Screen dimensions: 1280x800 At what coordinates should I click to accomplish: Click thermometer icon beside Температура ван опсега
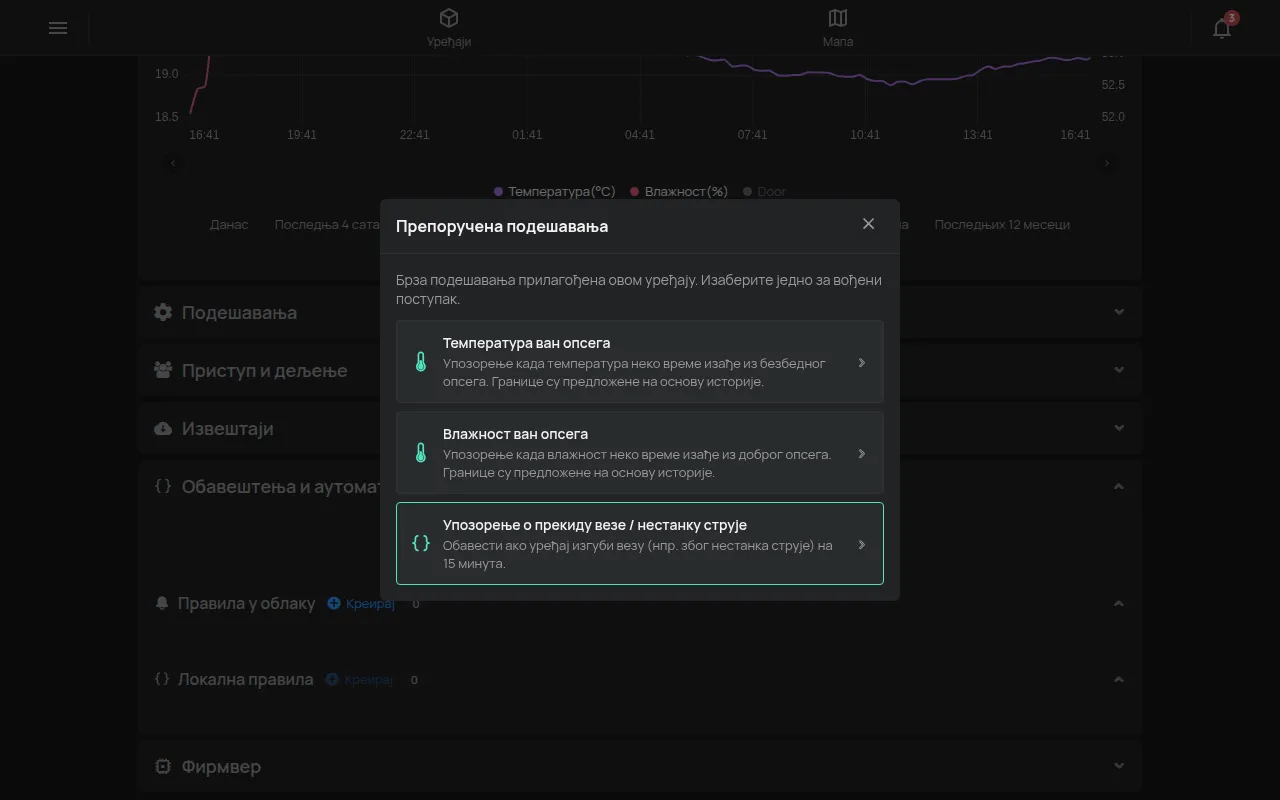coord(421,362)
